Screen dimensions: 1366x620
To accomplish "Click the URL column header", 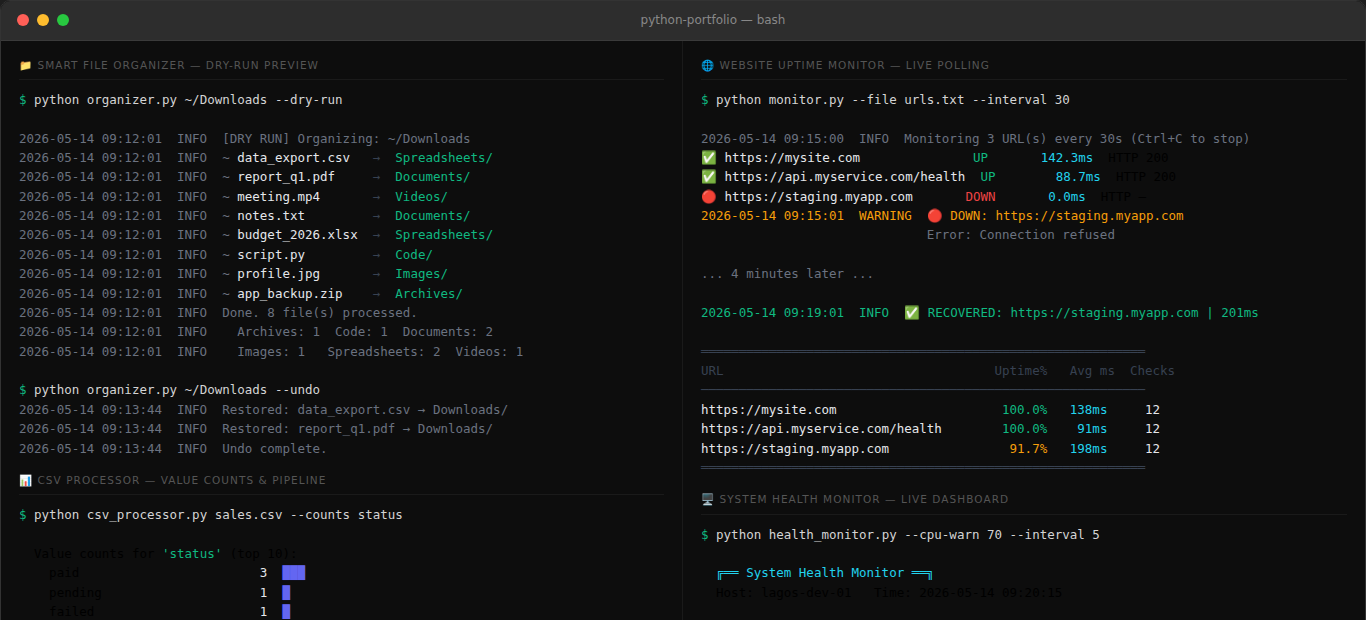I will click(713, 371).
